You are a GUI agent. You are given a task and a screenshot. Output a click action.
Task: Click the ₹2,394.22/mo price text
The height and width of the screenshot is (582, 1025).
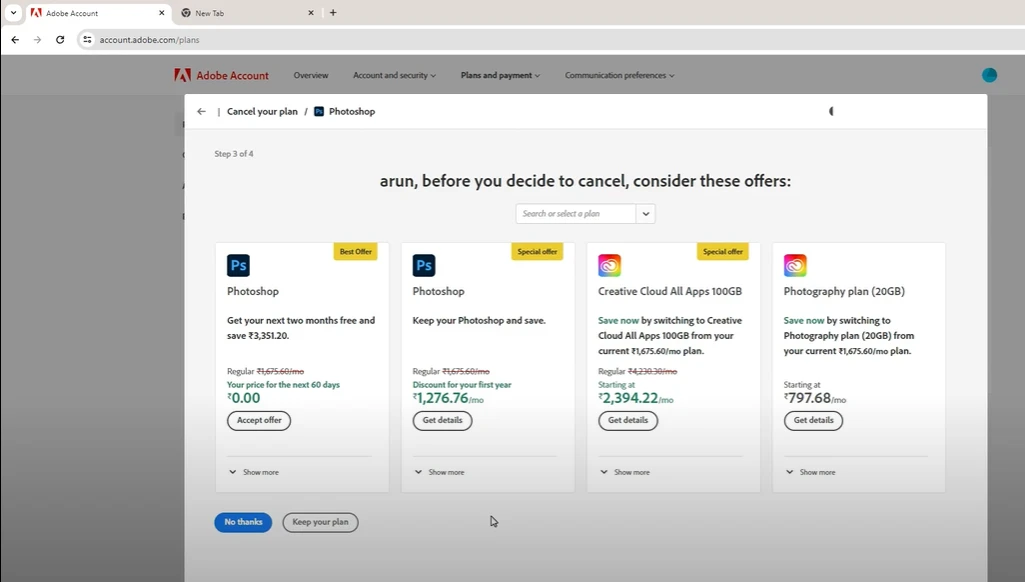pyautogui.click(x=635, y=398)
